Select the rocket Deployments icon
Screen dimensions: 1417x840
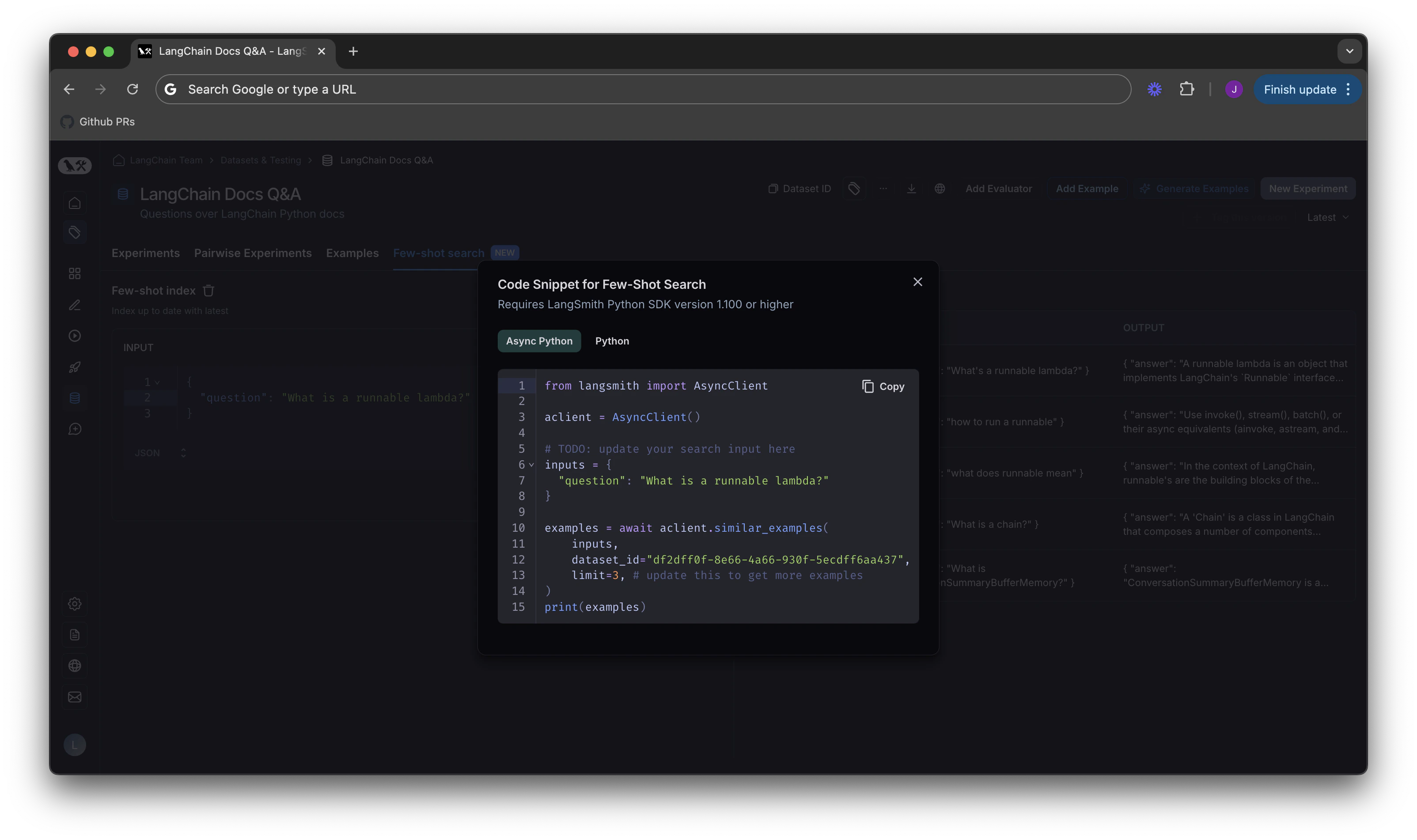75,367
